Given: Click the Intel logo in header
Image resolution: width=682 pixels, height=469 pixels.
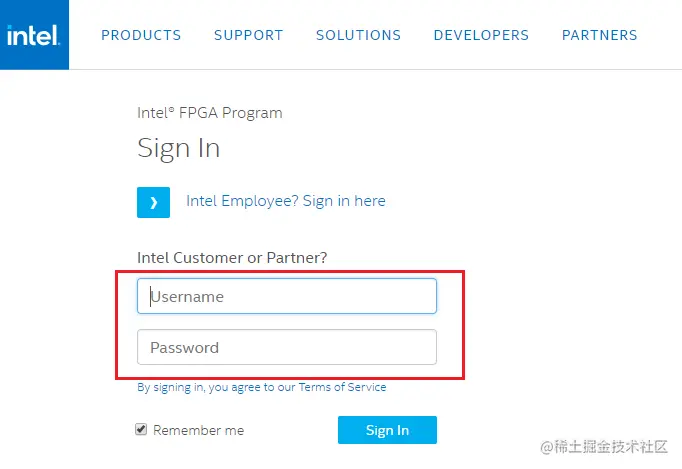Looking at the screenshot, I should click(x=34, y=35).
